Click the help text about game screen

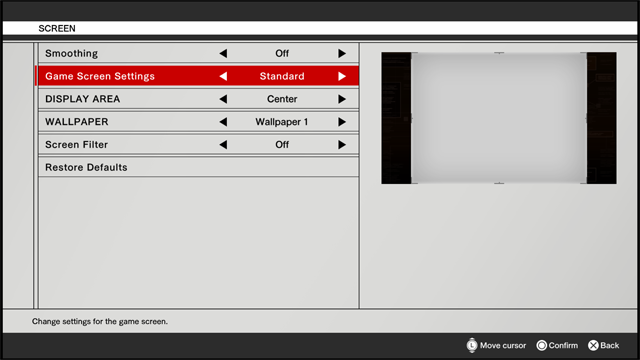click(100, 322)
